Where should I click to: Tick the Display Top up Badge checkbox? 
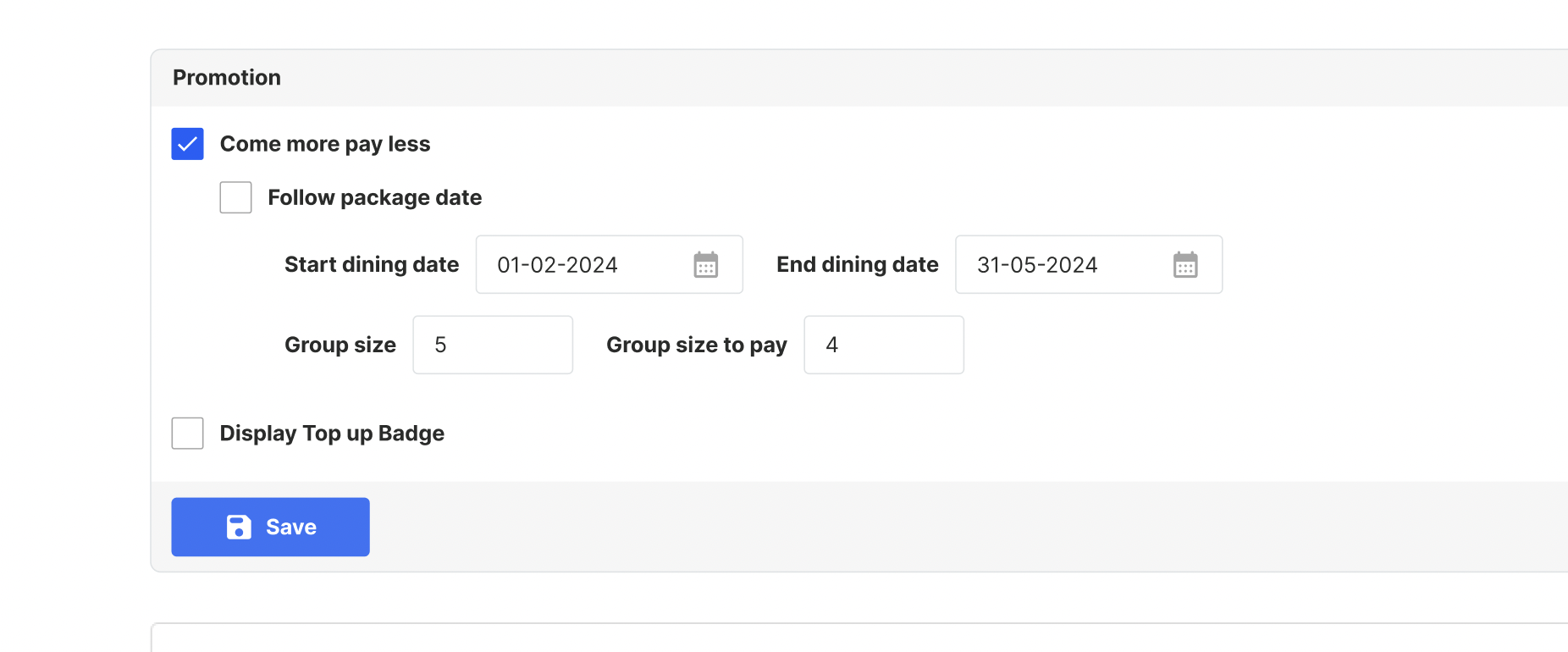point(187,434)
